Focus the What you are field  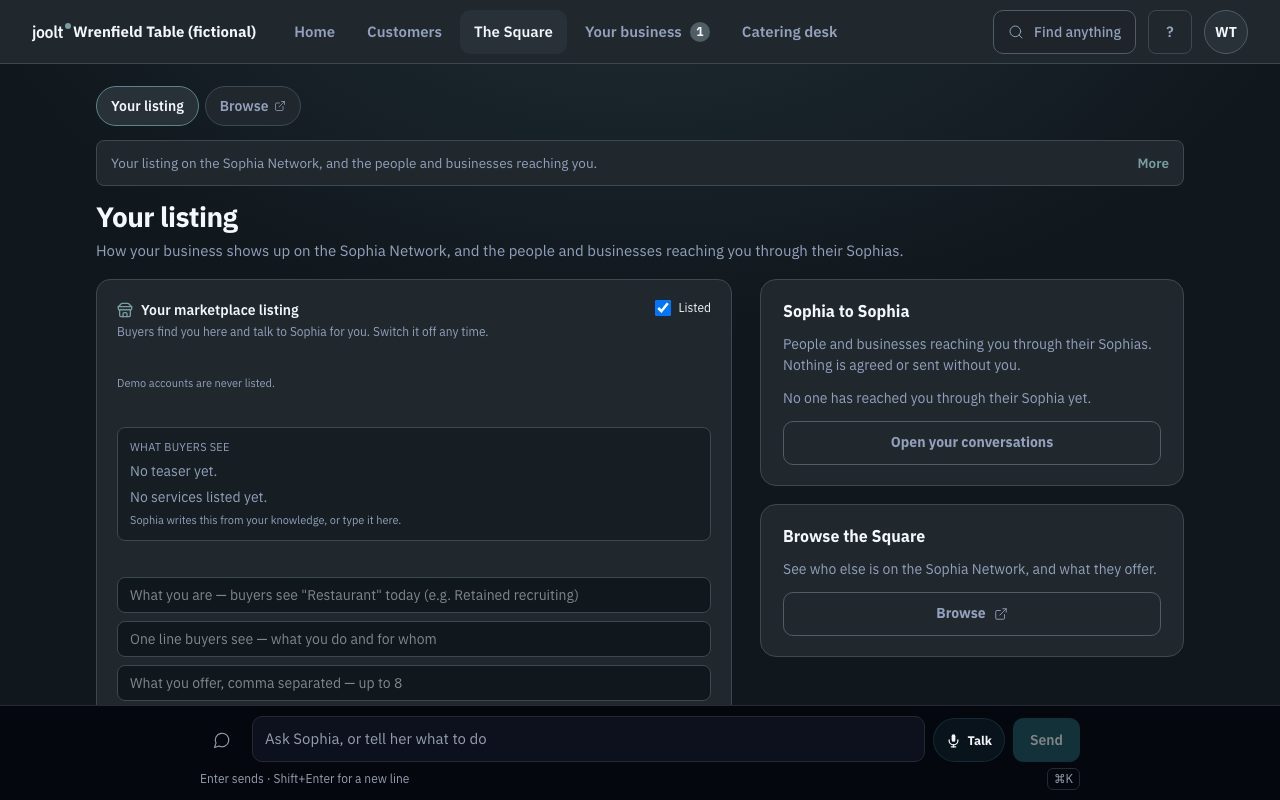click(x=414, y=595)
